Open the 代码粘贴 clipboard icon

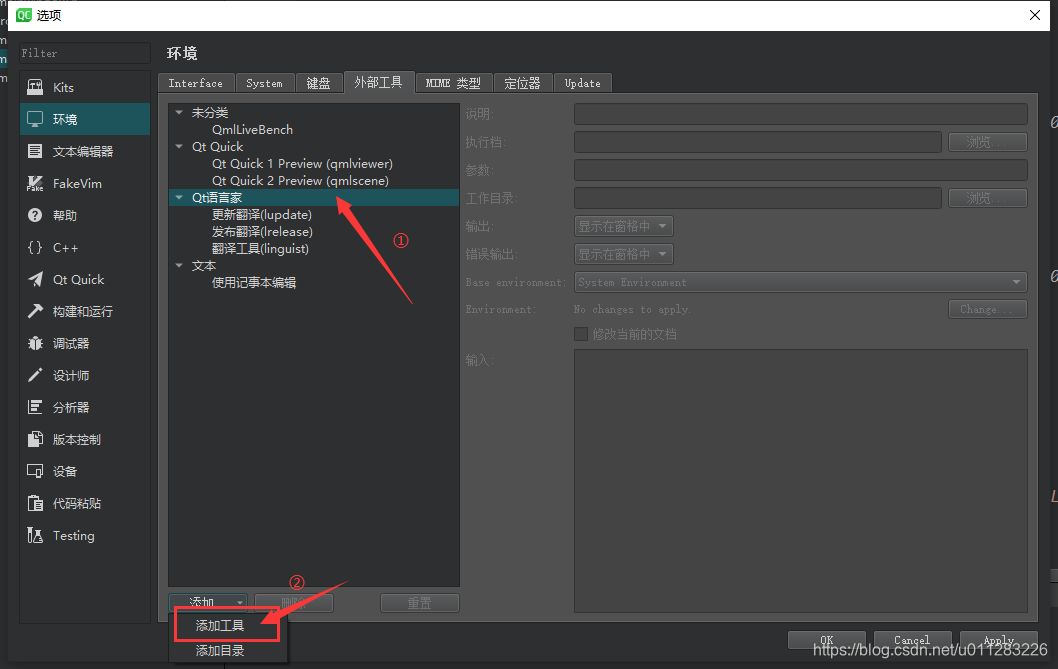35,503
